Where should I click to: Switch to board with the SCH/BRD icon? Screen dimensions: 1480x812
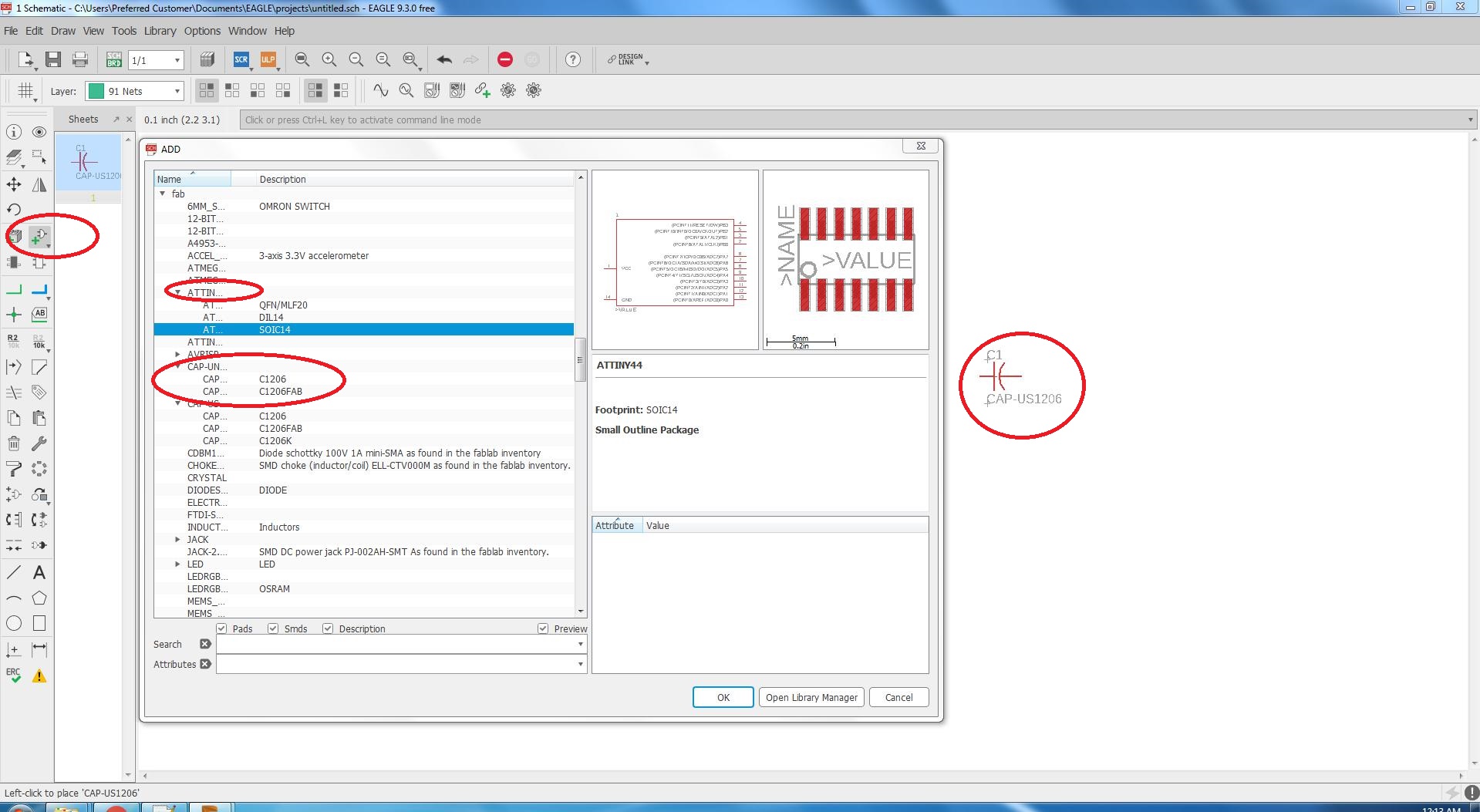114,59
